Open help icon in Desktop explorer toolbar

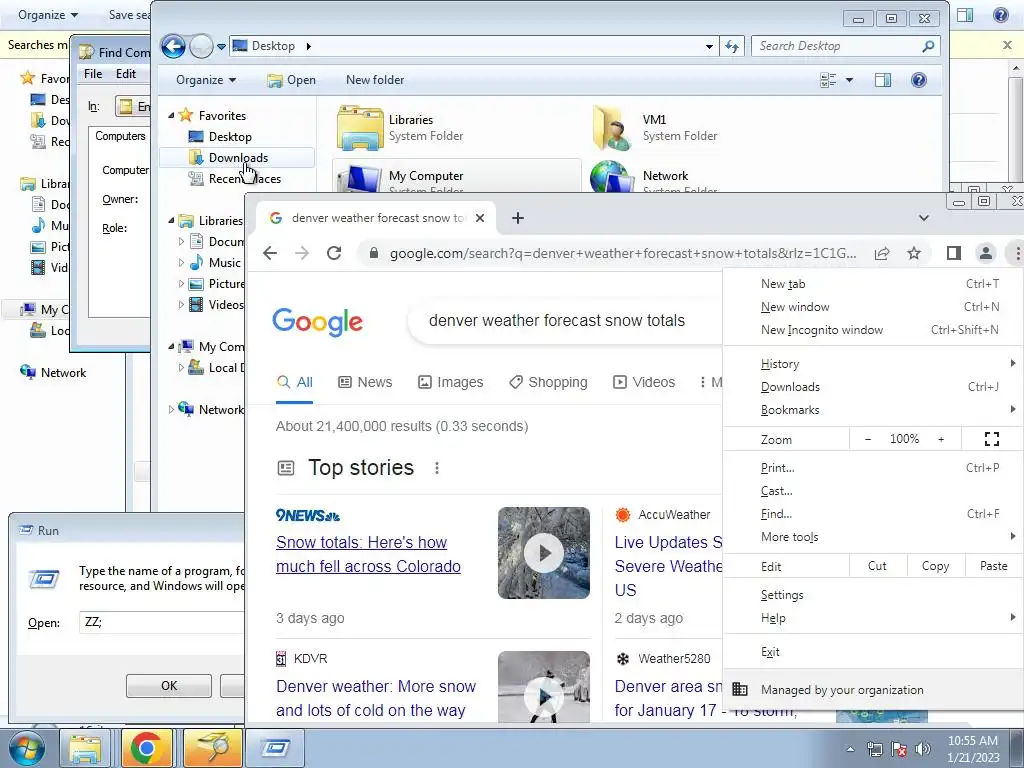pyautogui.click(x=918, y=80)
